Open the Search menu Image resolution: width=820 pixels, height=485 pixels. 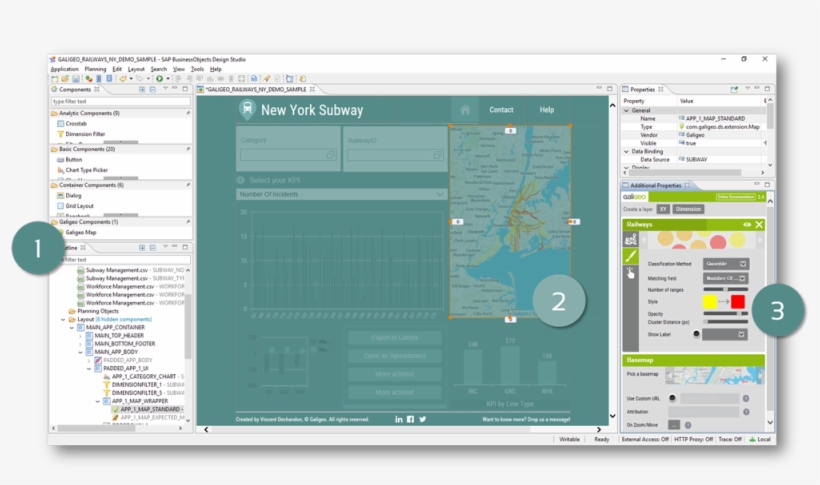[x=158, y=69]
